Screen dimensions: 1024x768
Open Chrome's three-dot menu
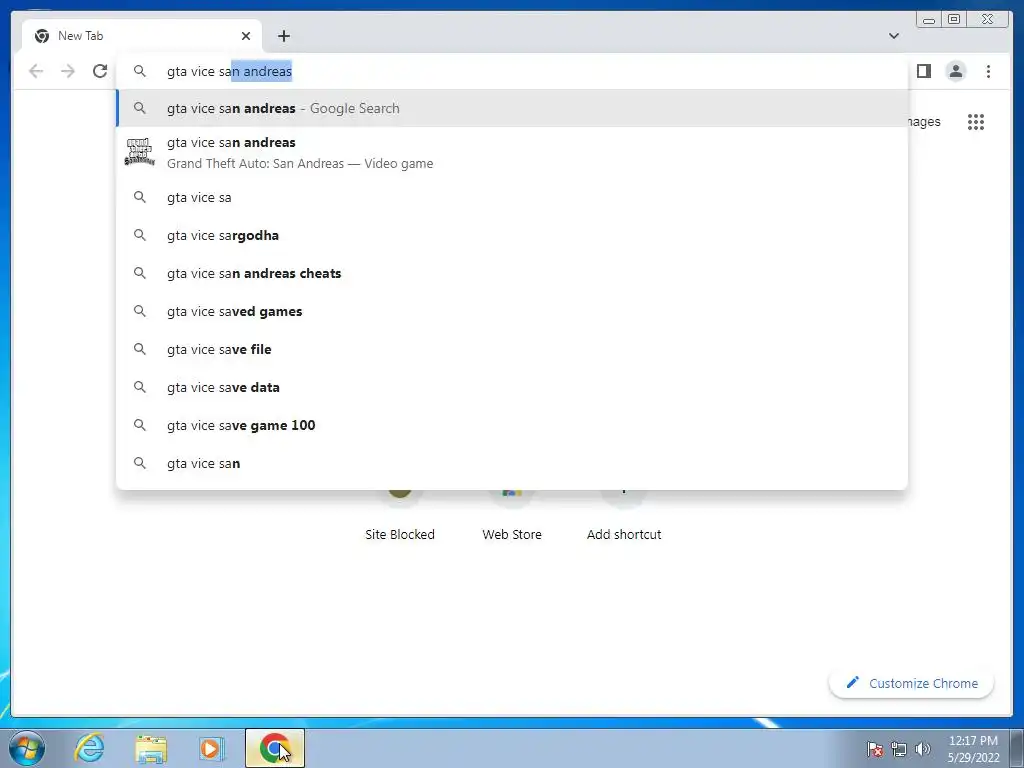pos(988,71)
